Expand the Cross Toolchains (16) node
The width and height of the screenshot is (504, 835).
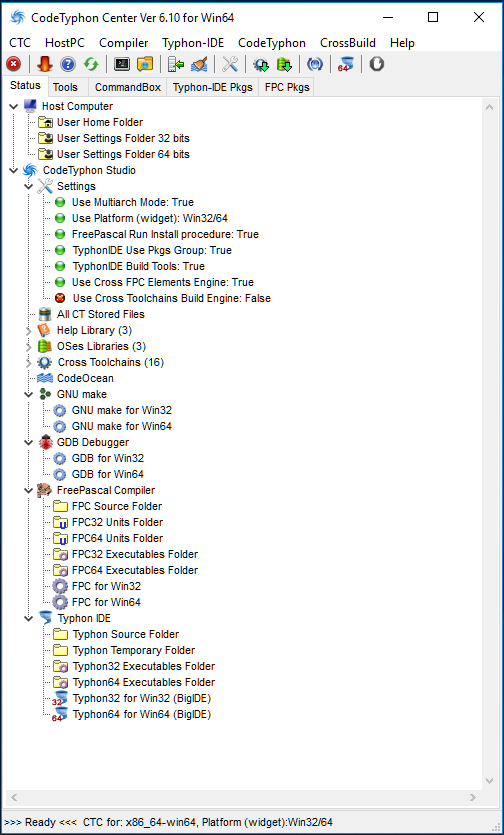click(x=29, y=362)
